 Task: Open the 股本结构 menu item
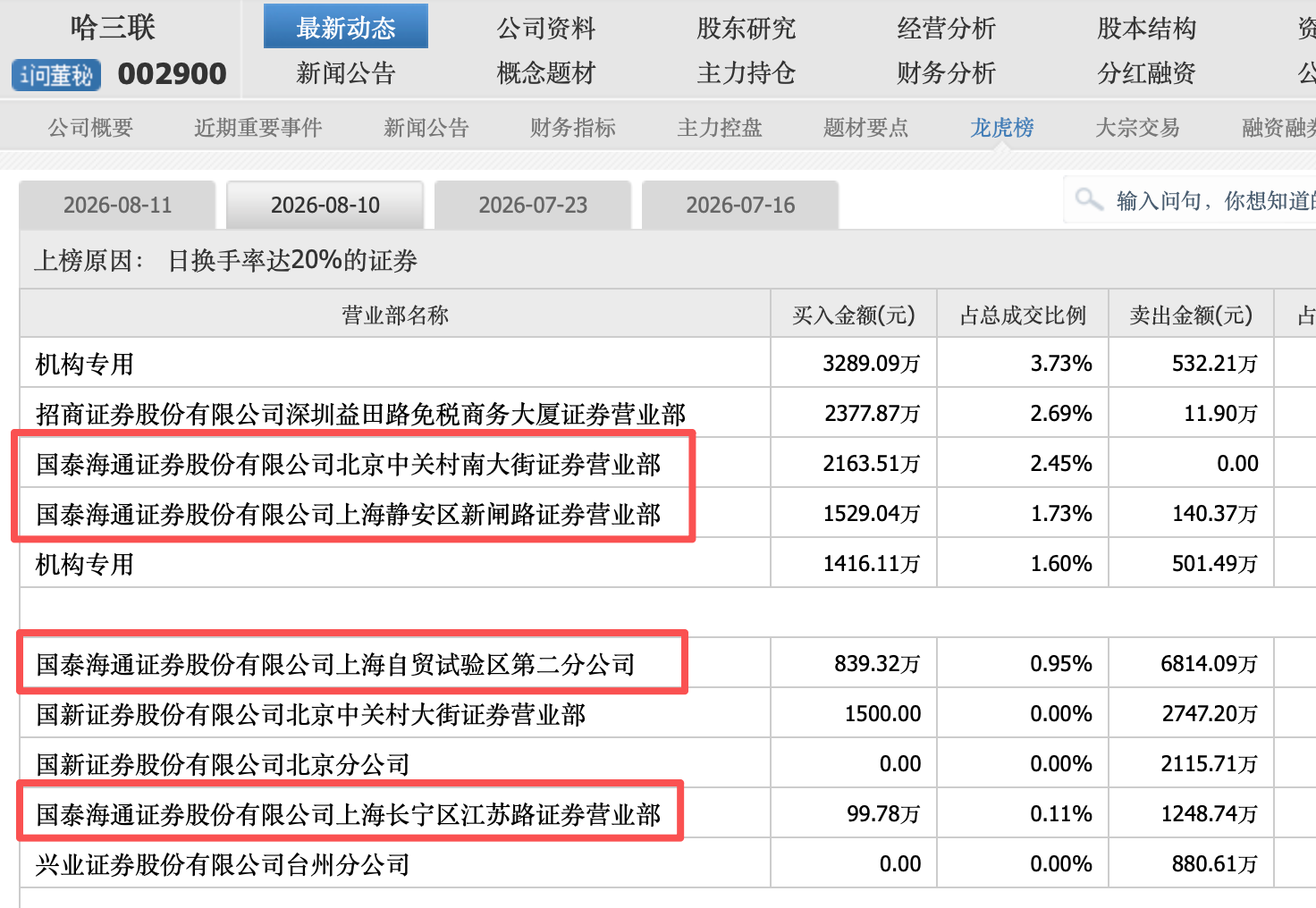pos(1147,28)
